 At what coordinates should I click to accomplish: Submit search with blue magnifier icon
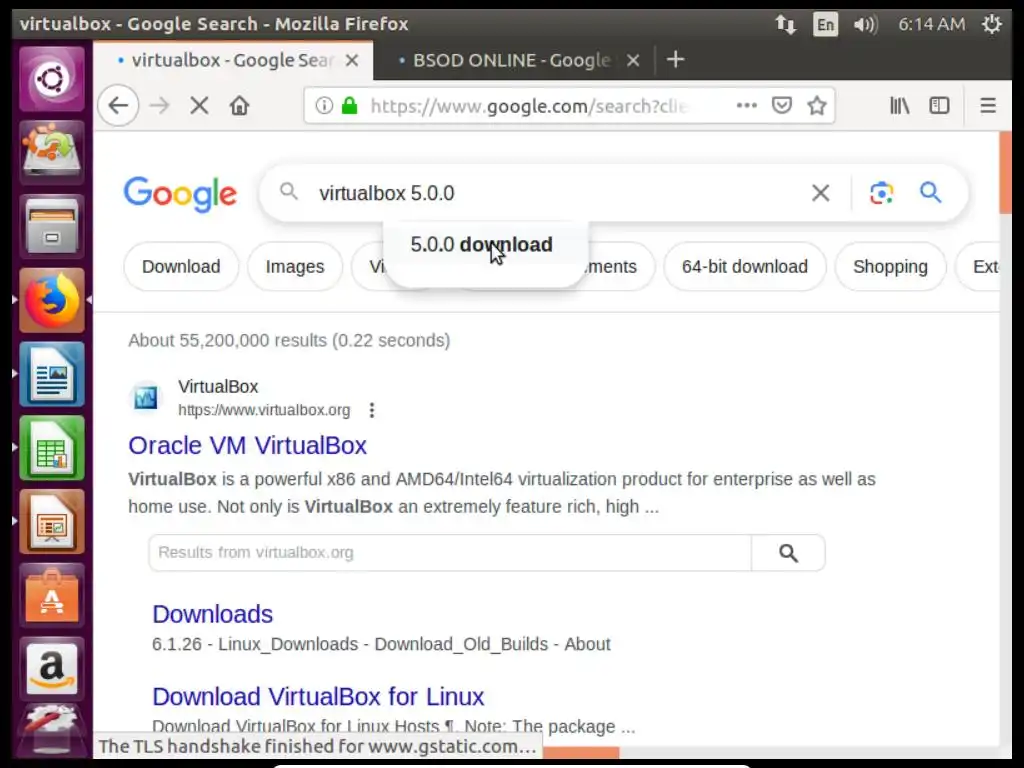931,193
